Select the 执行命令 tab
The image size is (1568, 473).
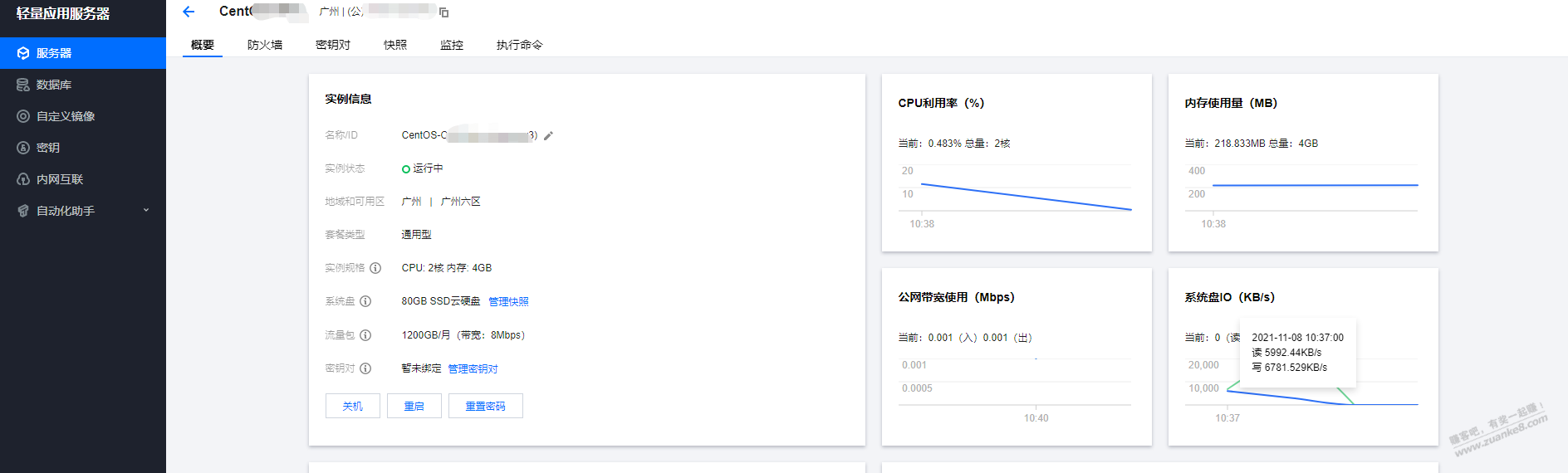point(519,45)
